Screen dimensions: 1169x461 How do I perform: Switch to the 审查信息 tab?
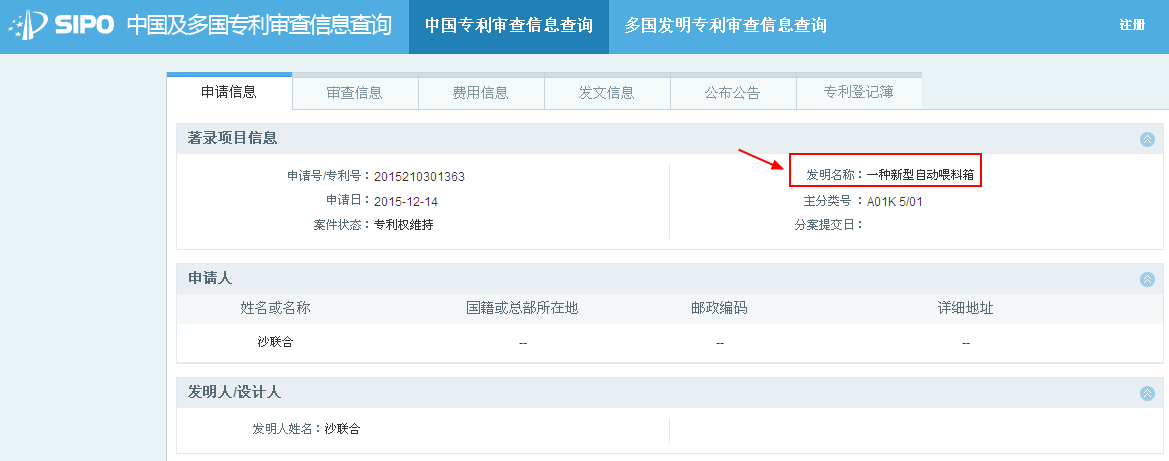pyautogui.click(x=355, y=93)
